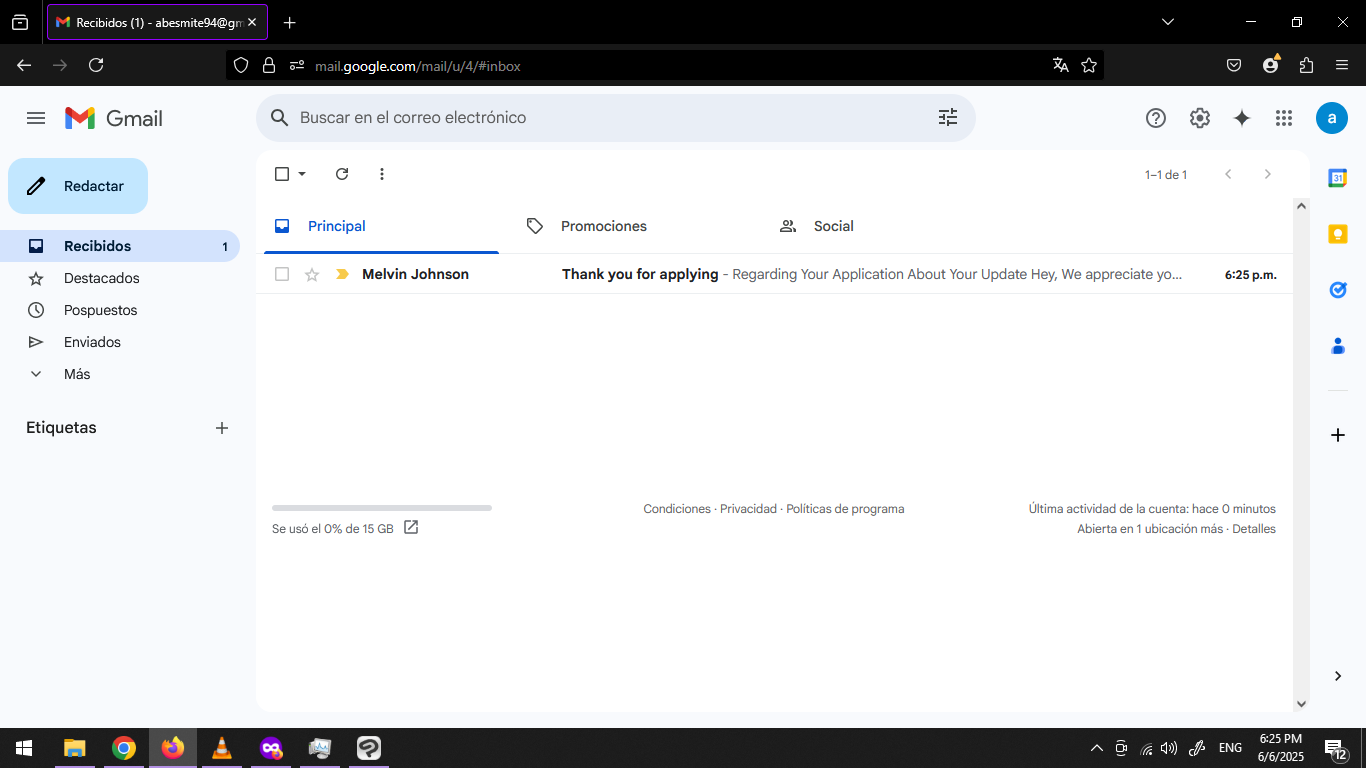
Task: Open the Recibidos inbox folder
Action: pyautogui.click(x=120, y=246)
